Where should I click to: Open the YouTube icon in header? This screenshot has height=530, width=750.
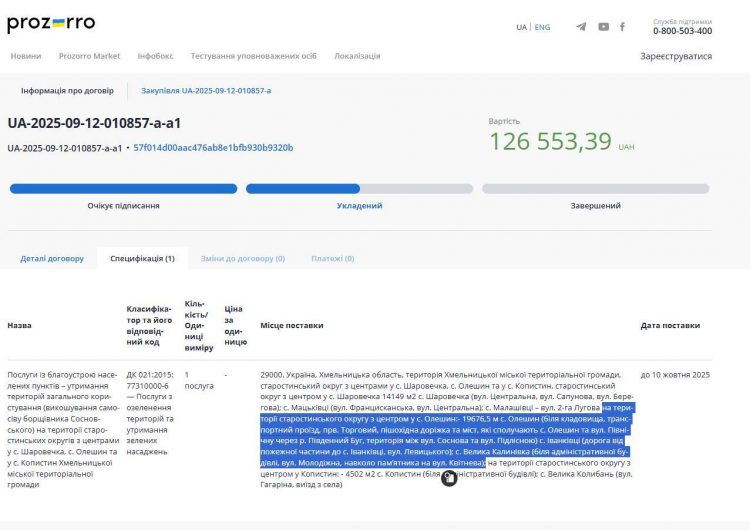[x=603, y=27]
